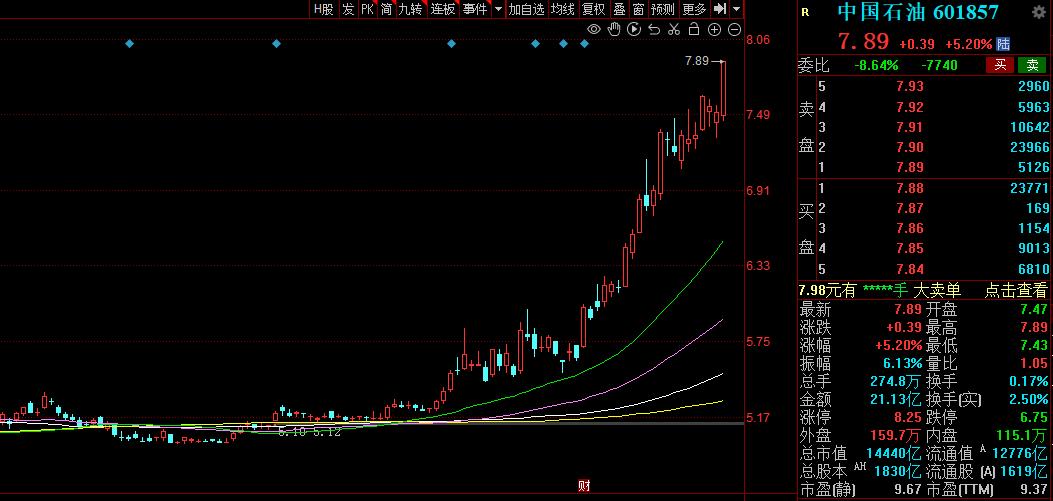The image size is (1053, 501).
Task: Open the H股 toolbar item
Action: (323, 9)
